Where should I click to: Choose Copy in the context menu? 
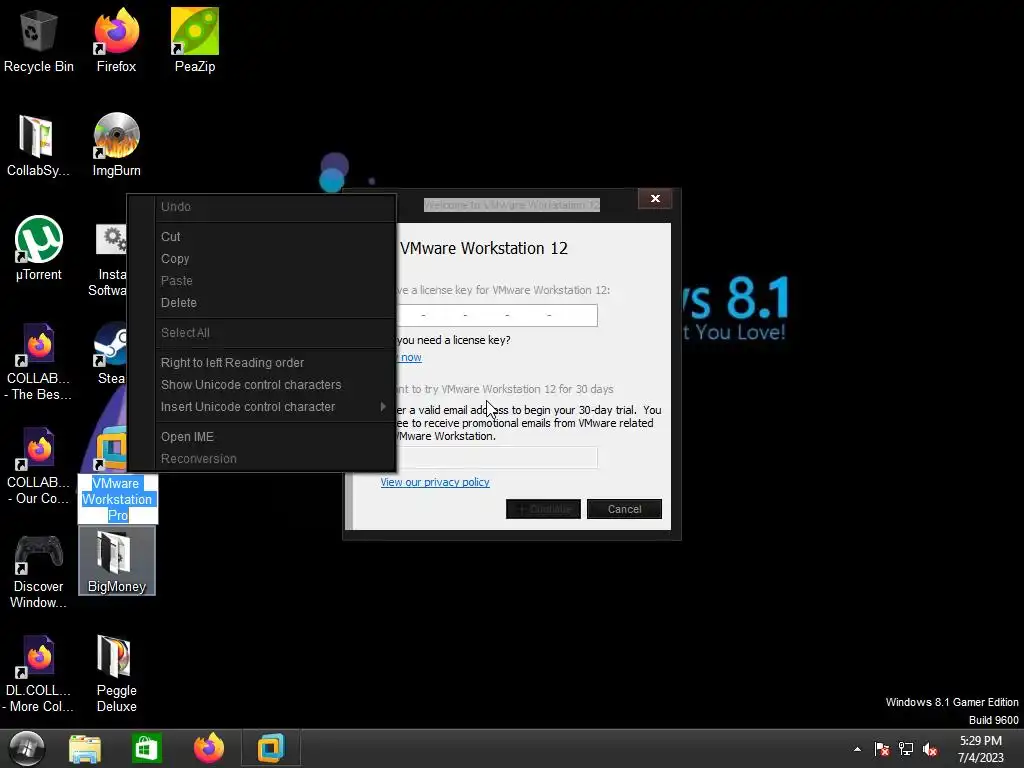tap(262, 259)
